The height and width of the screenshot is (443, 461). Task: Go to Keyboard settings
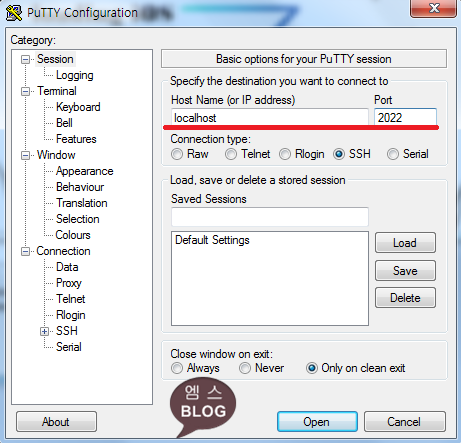(x=78, y=107)
